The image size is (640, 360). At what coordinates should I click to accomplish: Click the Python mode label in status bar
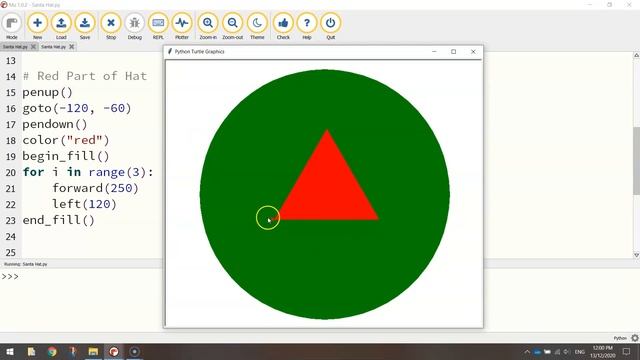(x=620, y=338)
